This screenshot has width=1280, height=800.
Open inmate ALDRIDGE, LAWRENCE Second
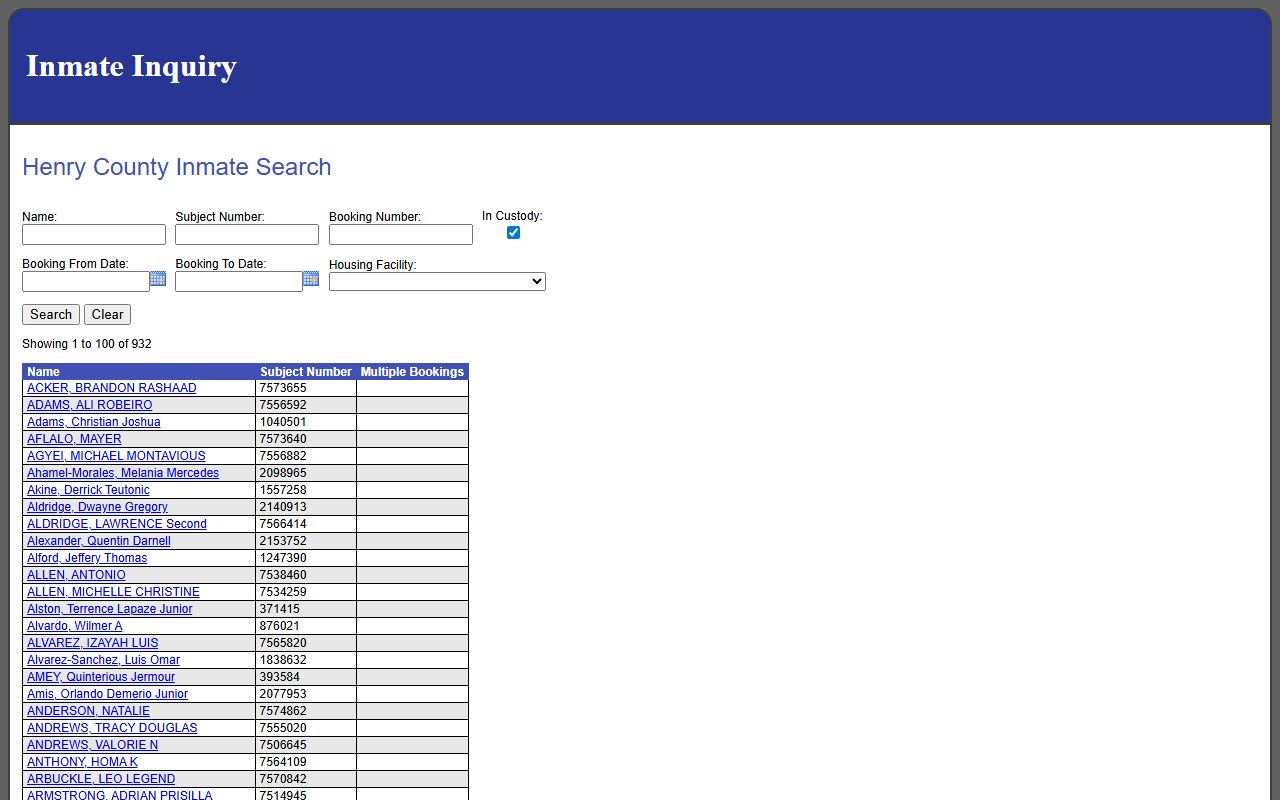click(117, 524)
